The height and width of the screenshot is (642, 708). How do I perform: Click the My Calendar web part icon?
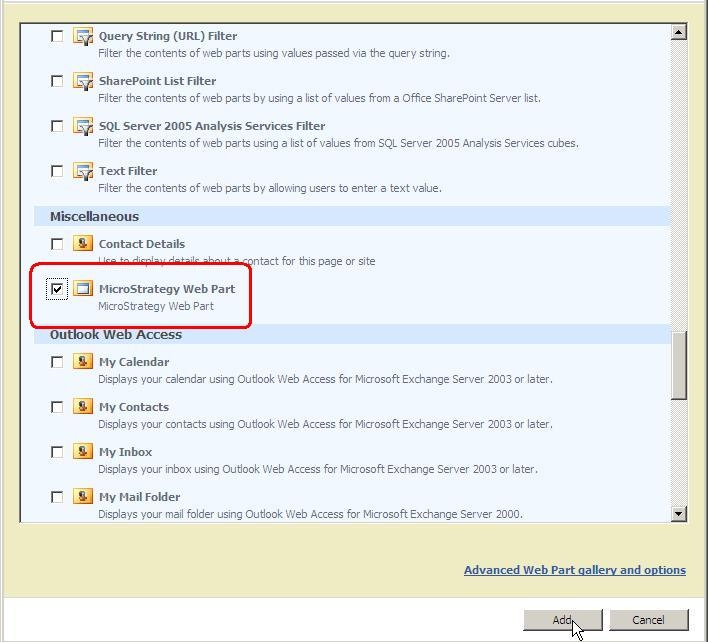[83, 362]
